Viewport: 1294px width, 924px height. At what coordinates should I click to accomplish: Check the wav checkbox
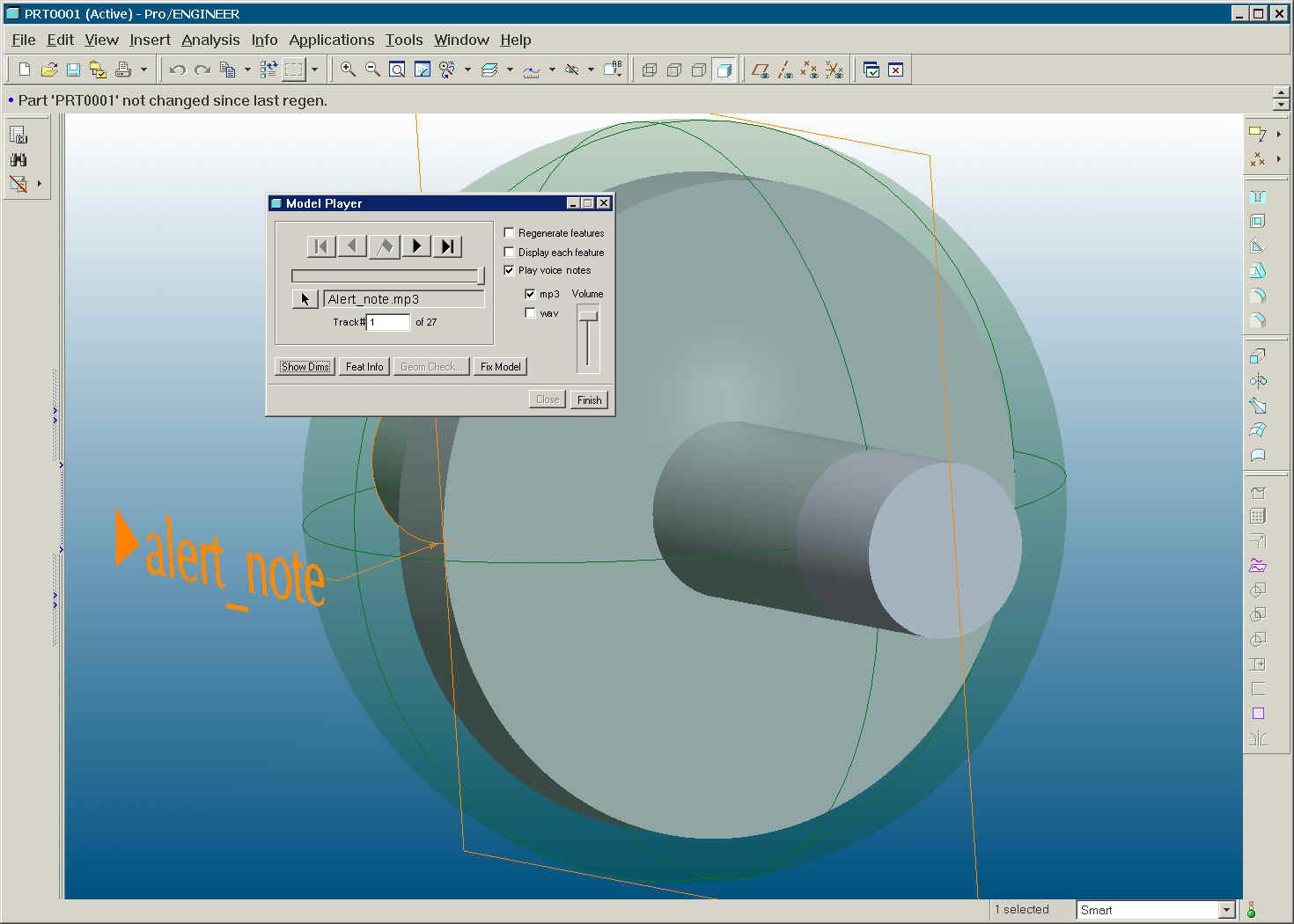[x=530, y=312]
